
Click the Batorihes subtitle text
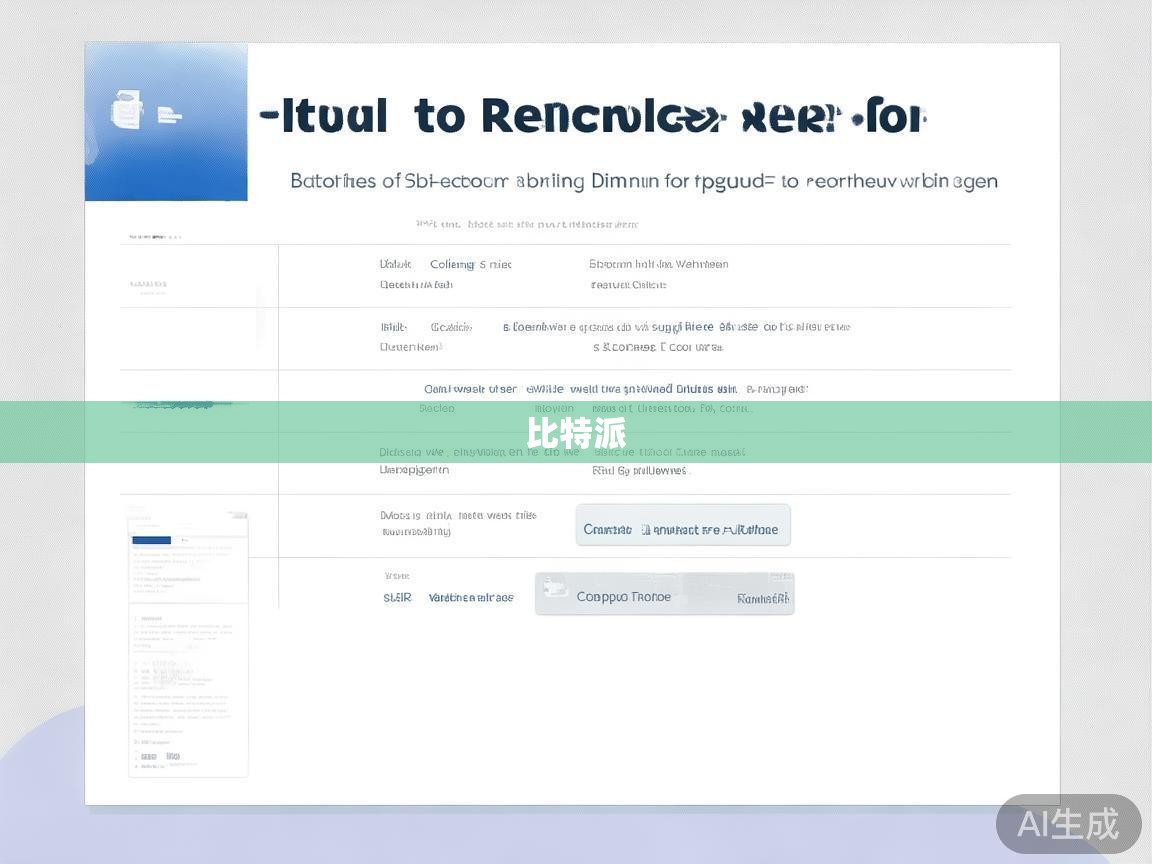643,181
